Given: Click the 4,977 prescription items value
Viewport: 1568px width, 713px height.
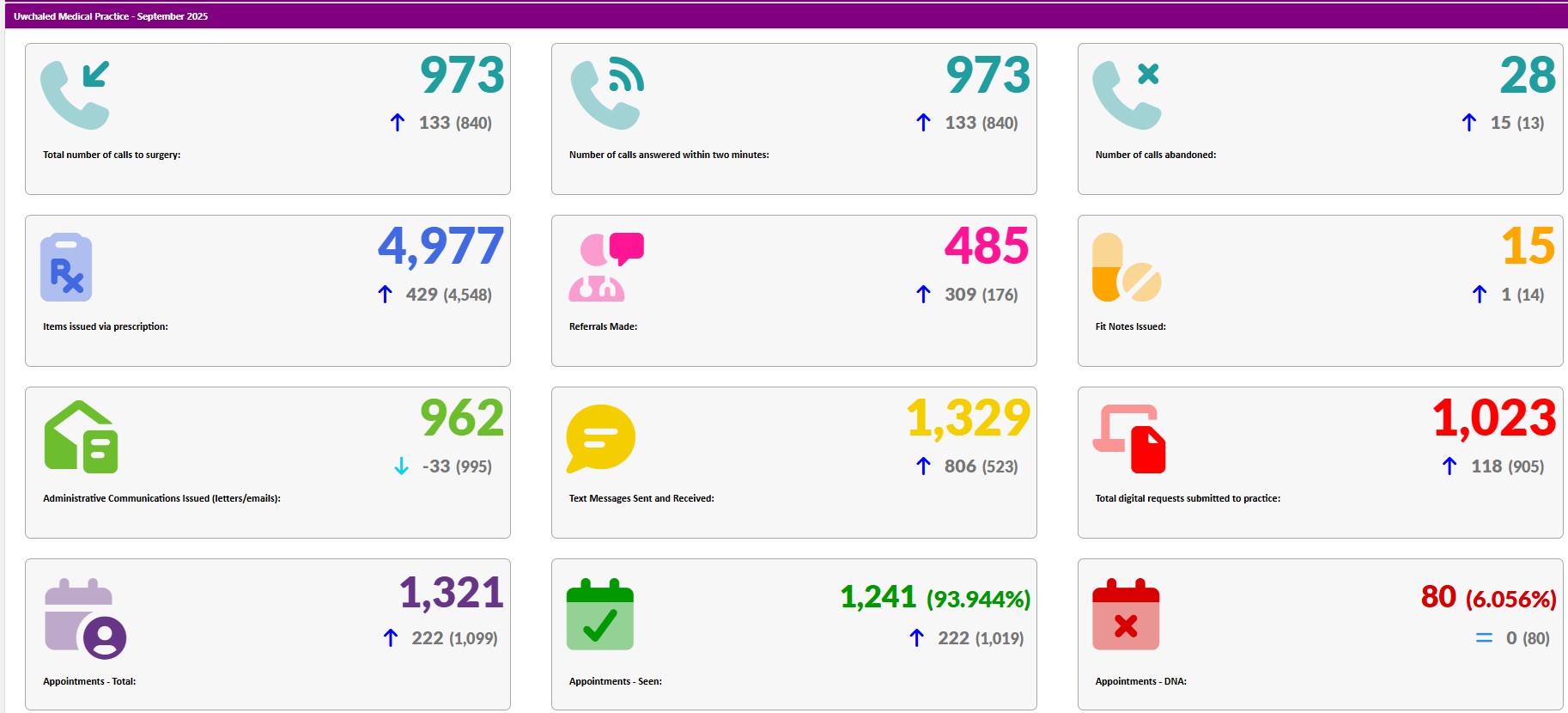Looking at the screenshot, I should [x=441, y=247].
